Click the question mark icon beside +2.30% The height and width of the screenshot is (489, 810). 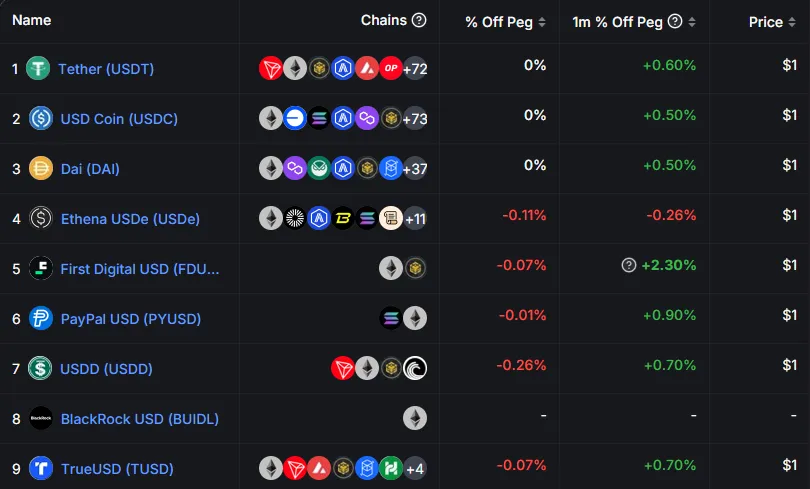629,266
